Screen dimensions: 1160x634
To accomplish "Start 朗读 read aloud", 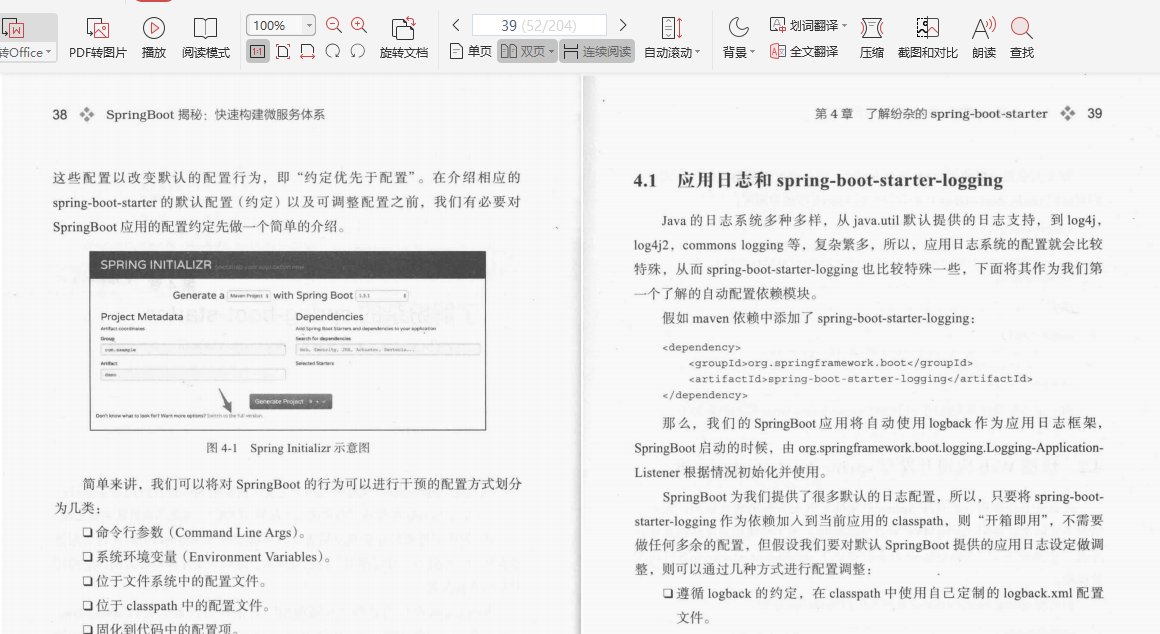I will click(x=983, y=38).
